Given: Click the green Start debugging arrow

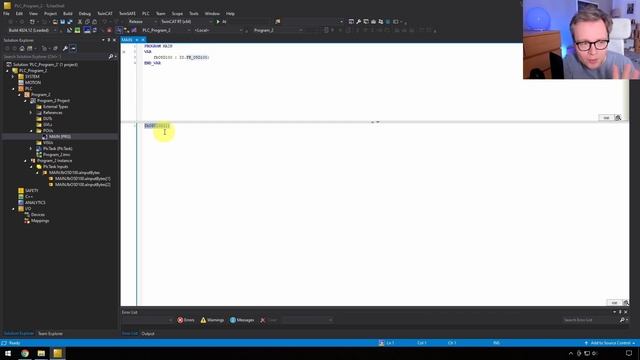Looking at the screenshot, I should point(218,22).
